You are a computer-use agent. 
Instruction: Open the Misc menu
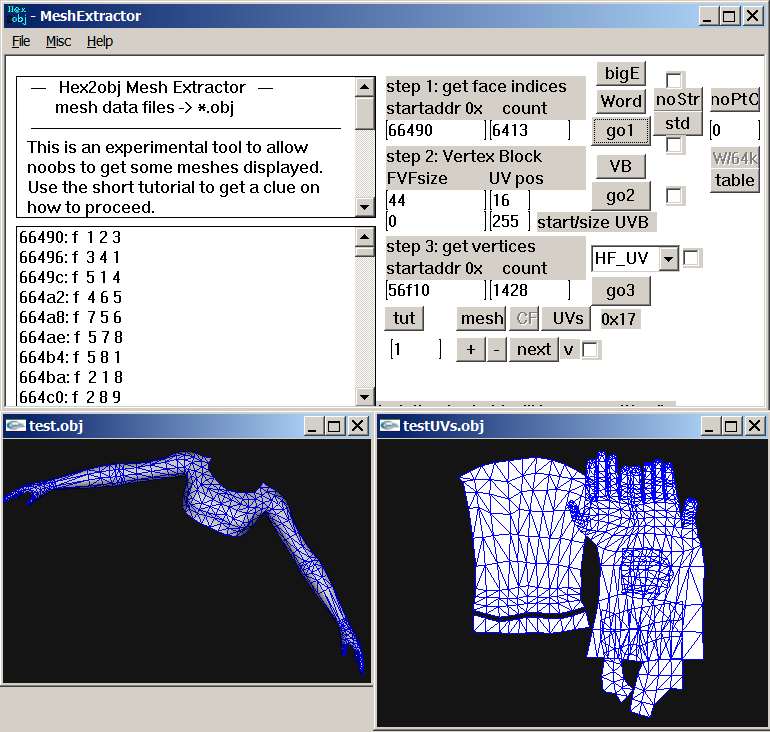pyautogui.click(x=58, y=41)
